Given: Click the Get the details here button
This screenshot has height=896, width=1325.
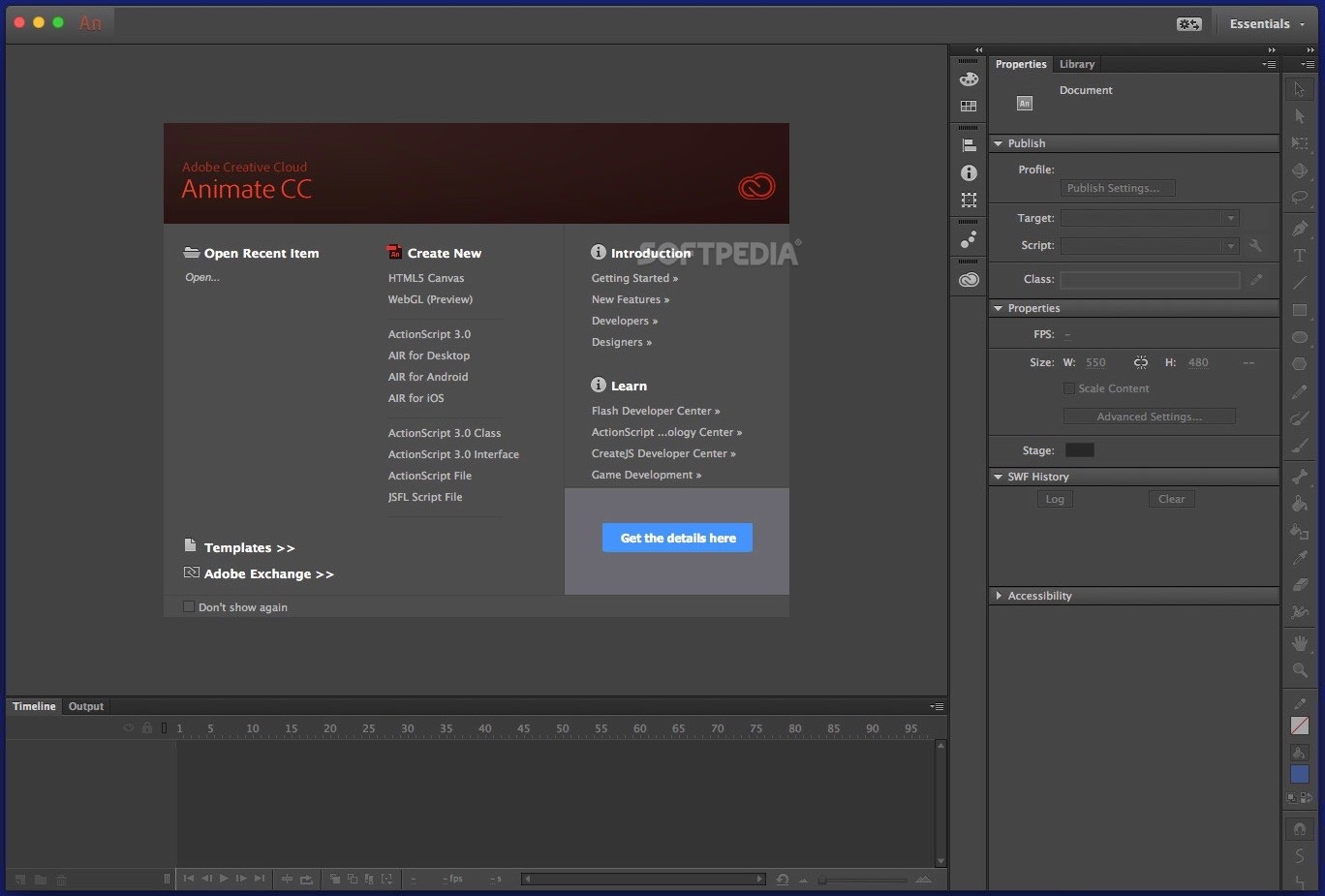Looking at the screenshot, I should point(678,538).
